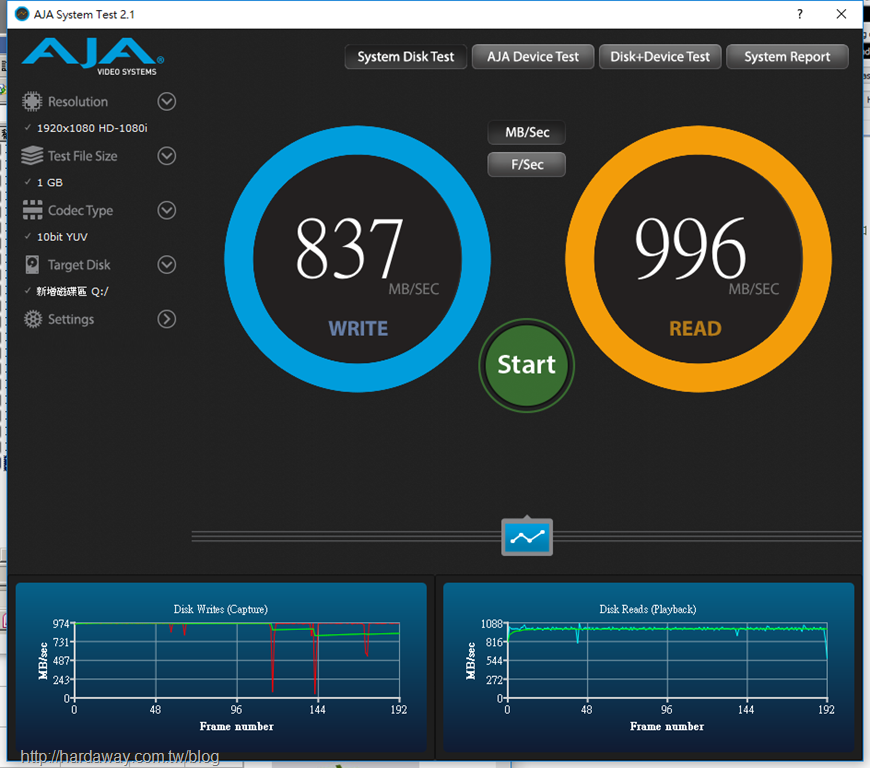Start the disk speed test
The height and width of the screenshot is (768, 870).
point(527,365)
